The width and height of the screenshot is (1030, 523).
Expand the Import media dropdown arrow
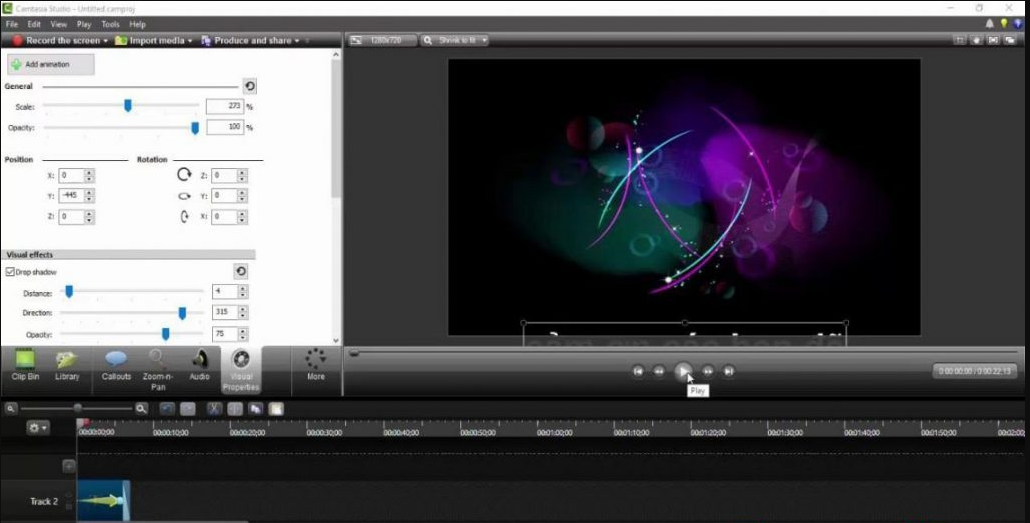coord(190,41)
